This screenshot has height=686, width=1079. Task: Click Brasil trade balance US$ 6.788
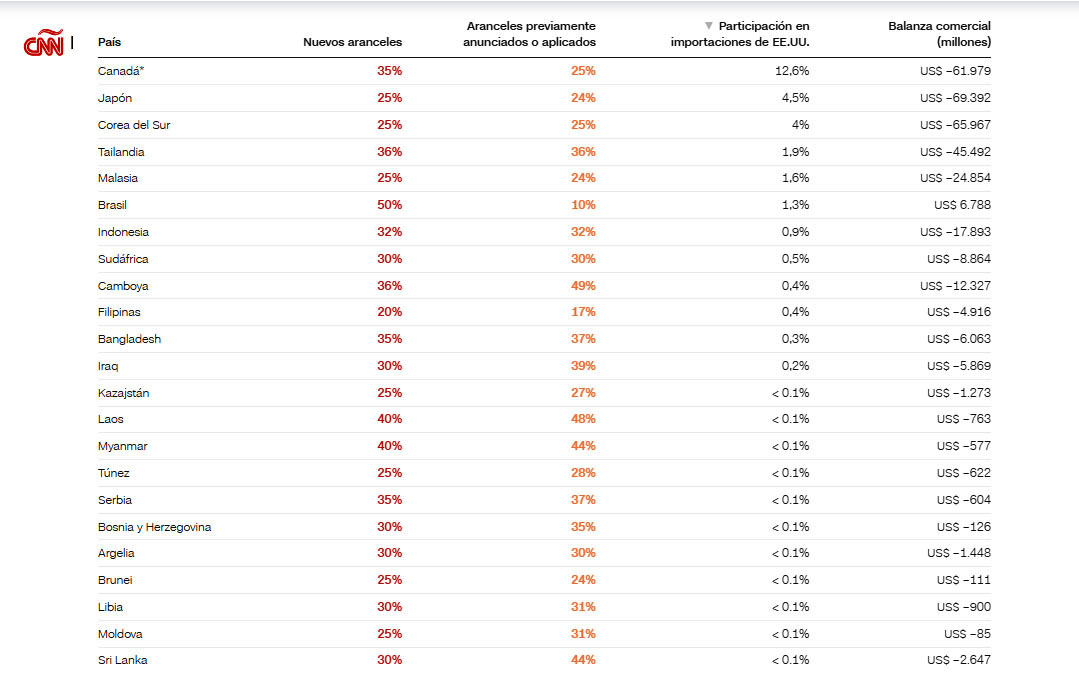click(x=962, y=205)
